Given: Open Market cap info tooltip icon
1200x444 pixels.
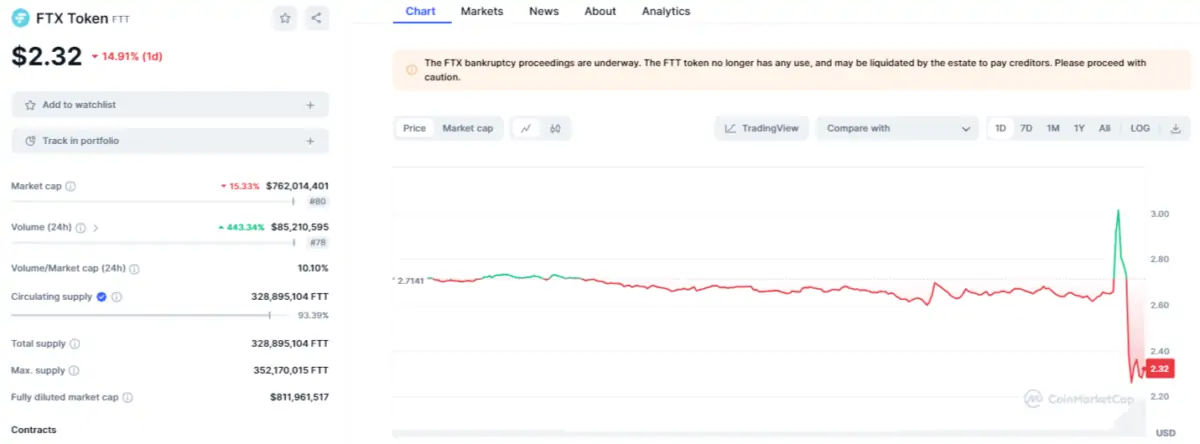Looking at the screenshot, I should click(70, 186).
